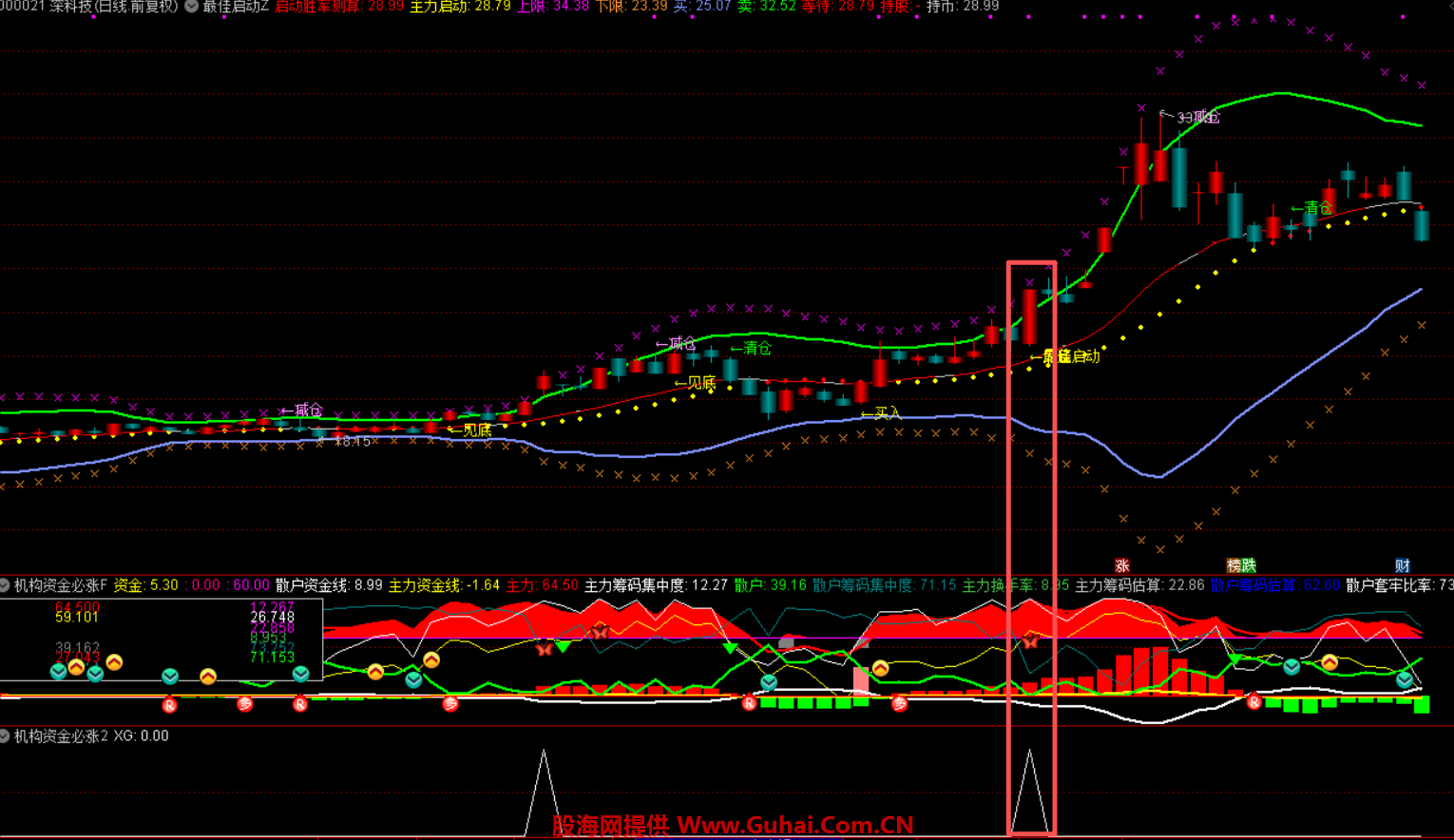Select the 买入 signal label on chart

tap(886, 413)
